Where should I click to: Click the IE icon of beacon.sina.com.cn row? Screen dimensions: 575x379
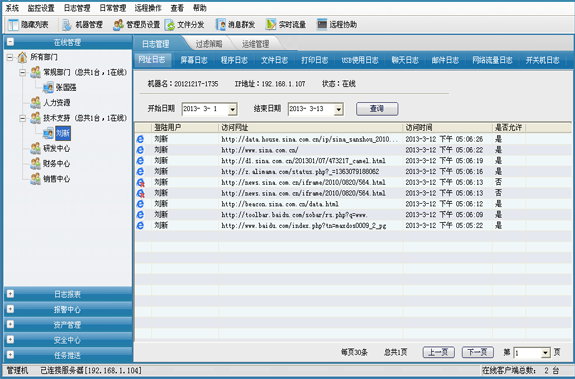point(140,204)
